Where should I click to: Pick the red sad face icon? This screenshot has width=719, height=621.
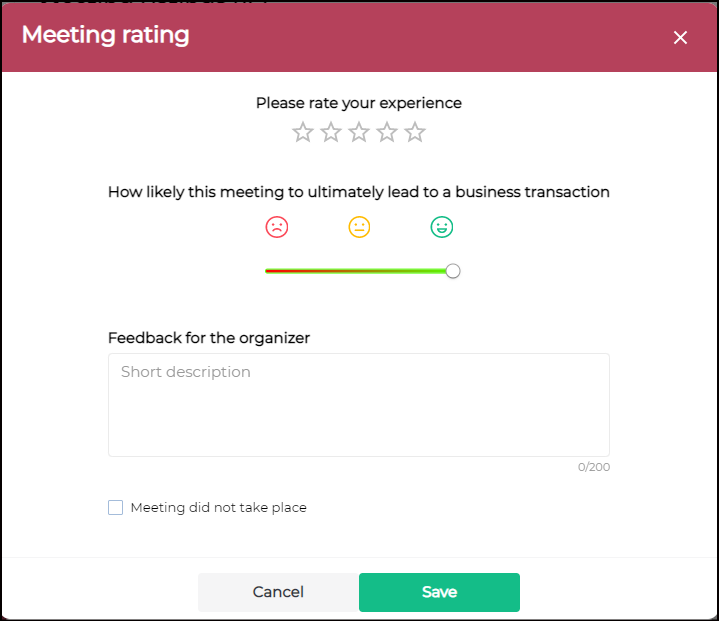click(277, 227)
